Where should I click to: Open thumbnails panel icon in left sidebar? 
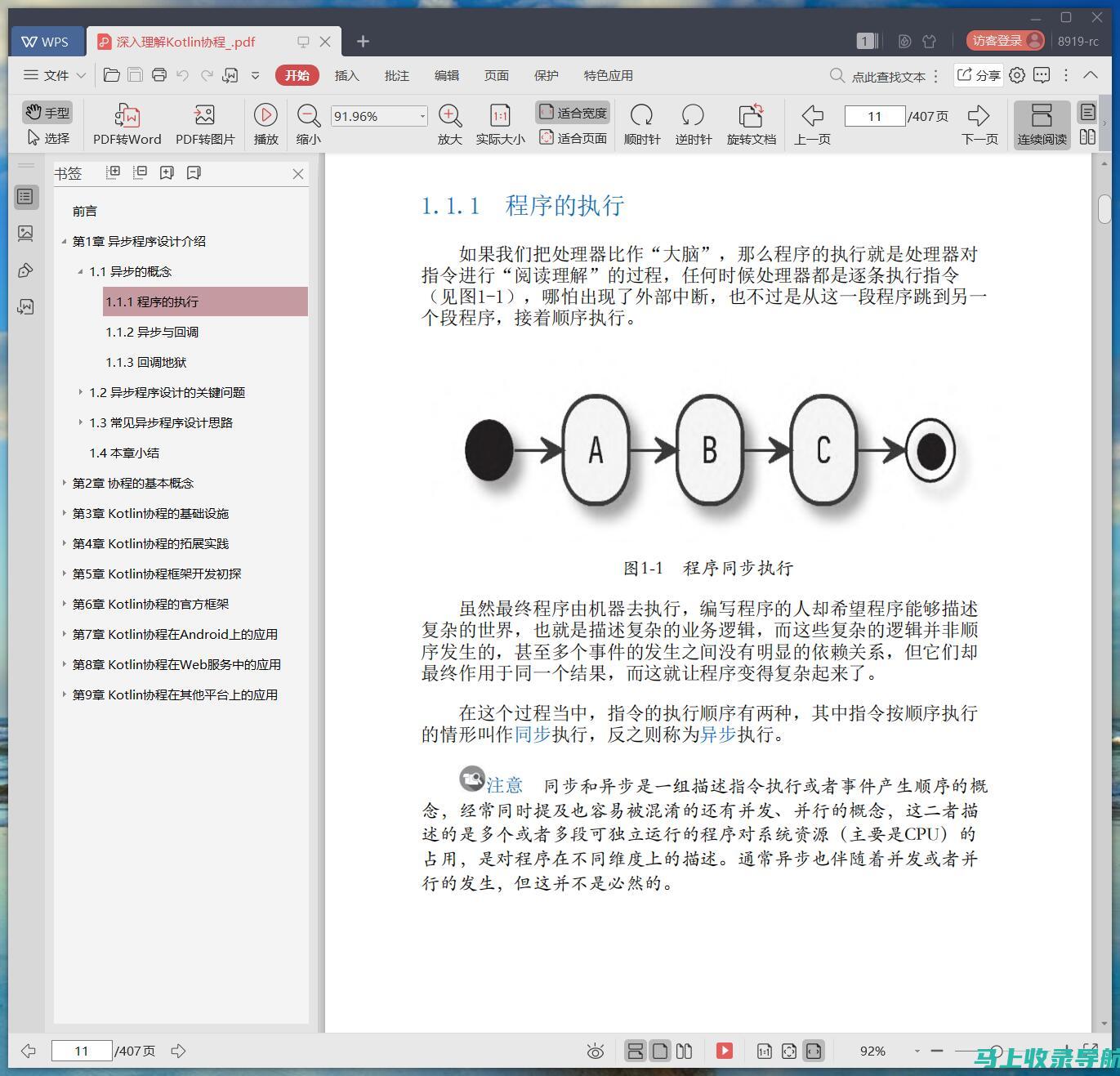25,234
